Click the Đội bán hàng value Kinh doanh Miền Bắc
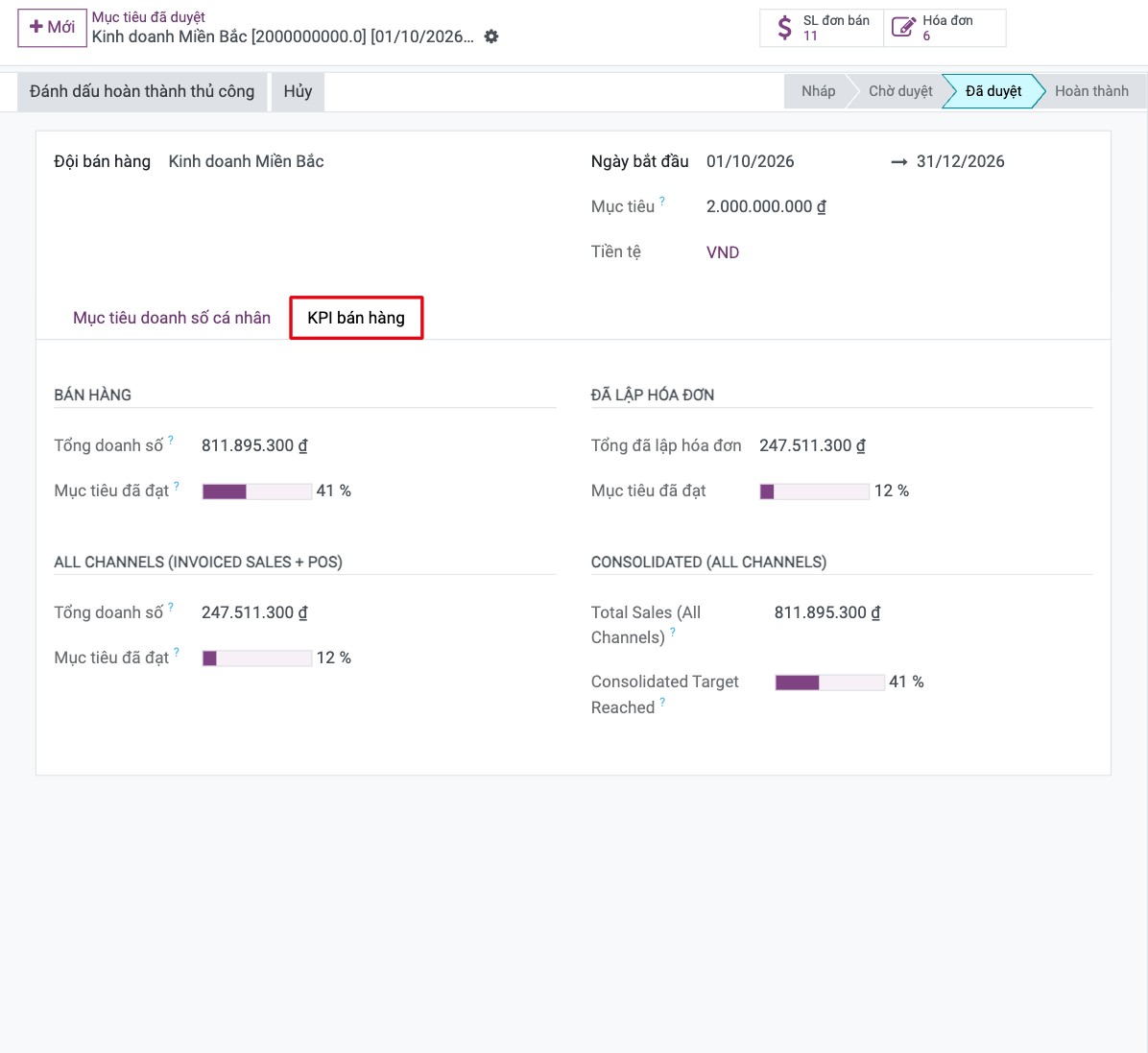This screenshot has height=1053, width=1148. (246, 162)
